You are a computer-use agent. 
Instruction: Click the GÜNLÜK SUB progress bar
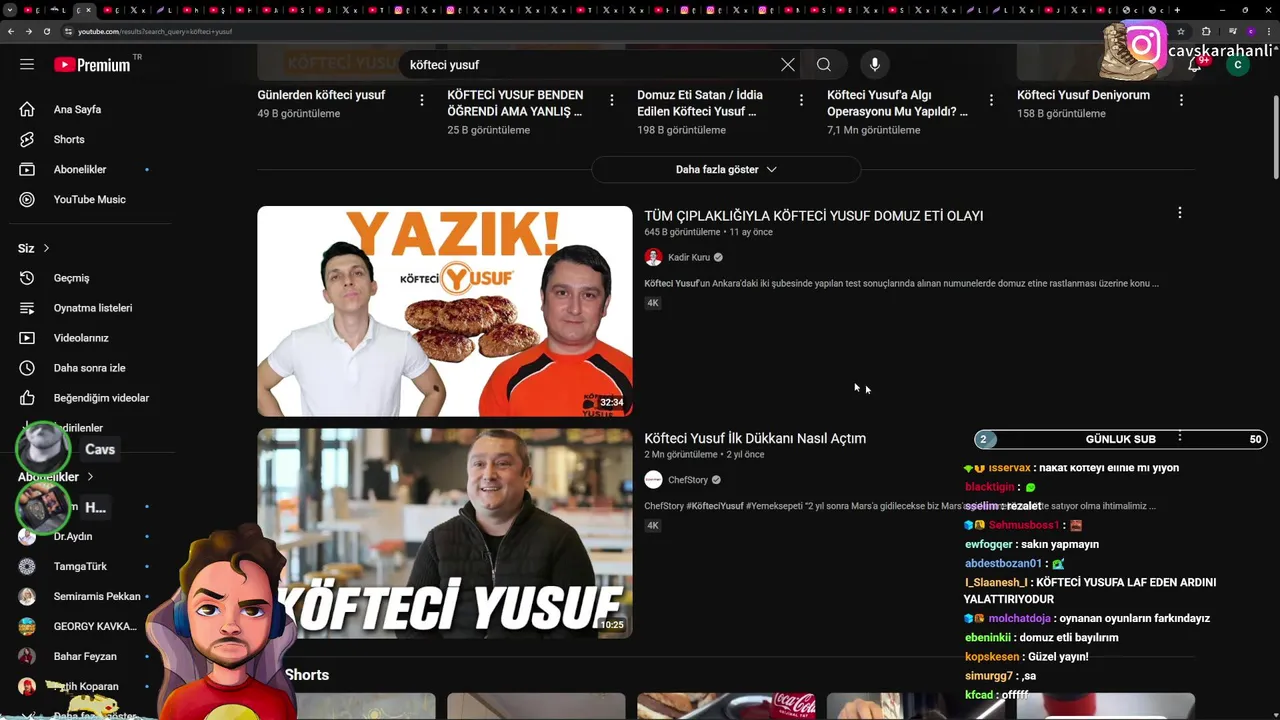(1120, 439)
